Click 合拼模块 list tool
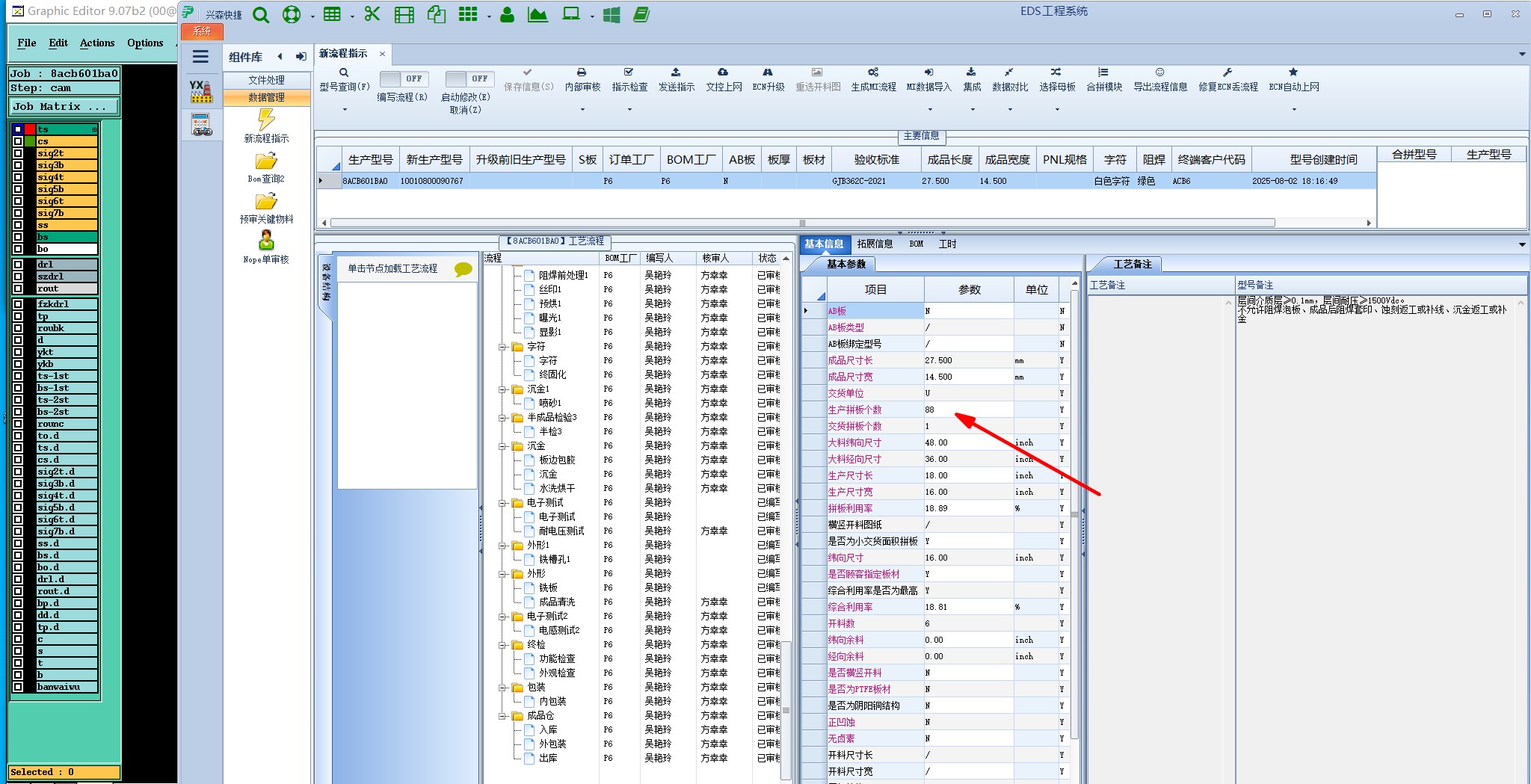Viewport: 1531px width, 784px height. coord(1104,80)
